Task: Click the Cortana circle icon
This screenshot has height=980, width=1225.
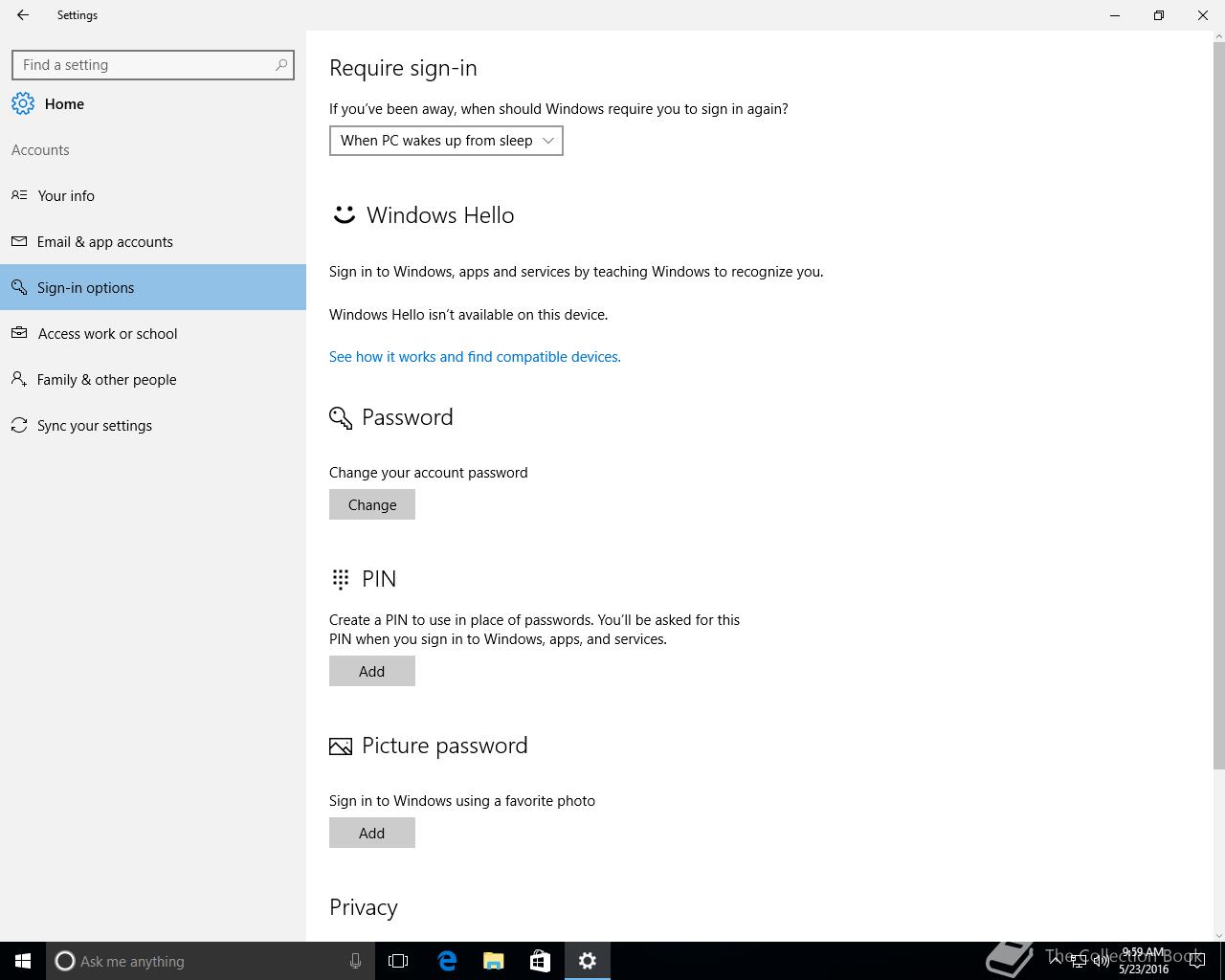Action: point(64,961)
